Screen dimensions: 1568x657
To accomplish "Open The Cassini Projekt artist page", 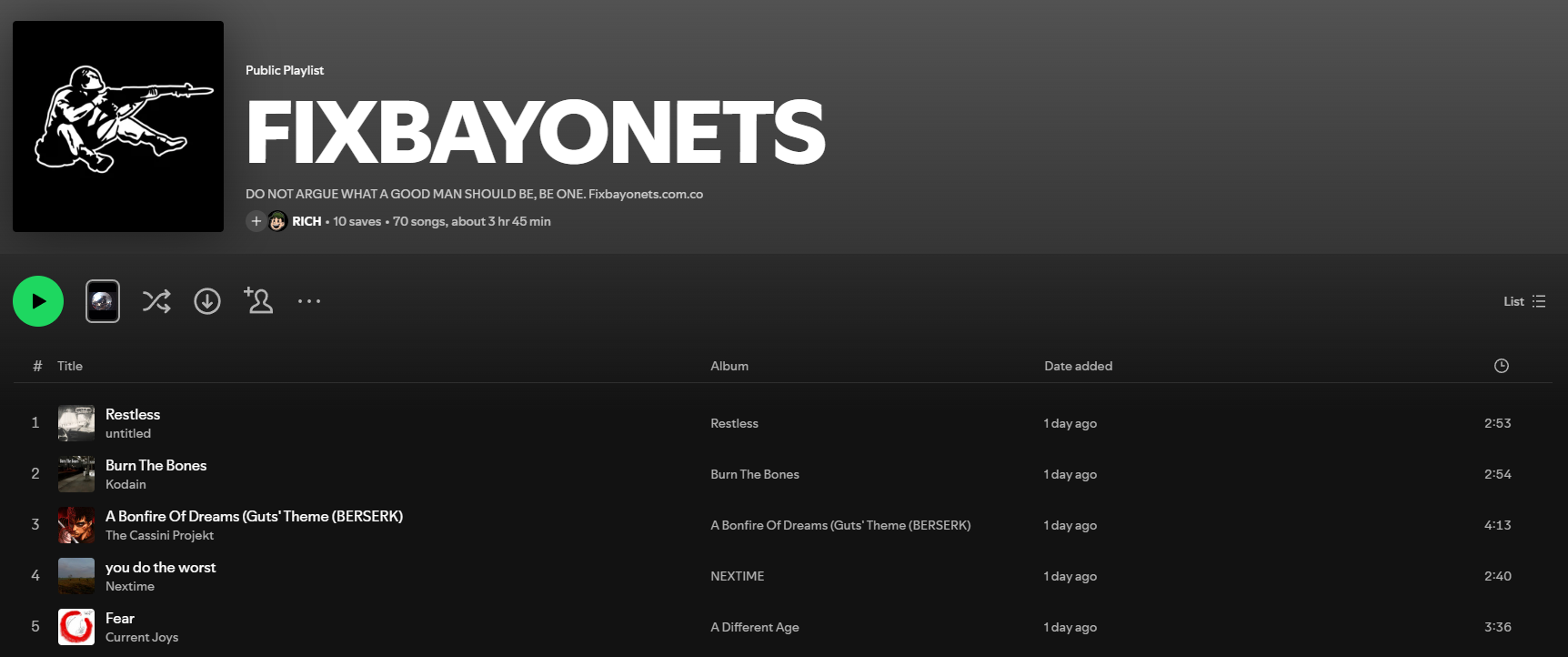I will click(x=159, y=535).
